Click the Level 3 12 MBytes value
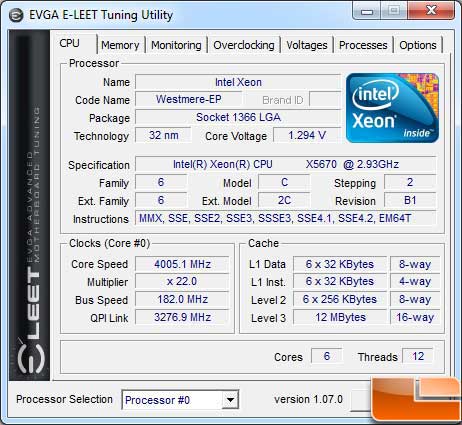The image size is (462, 425). [x=340, y=317]
